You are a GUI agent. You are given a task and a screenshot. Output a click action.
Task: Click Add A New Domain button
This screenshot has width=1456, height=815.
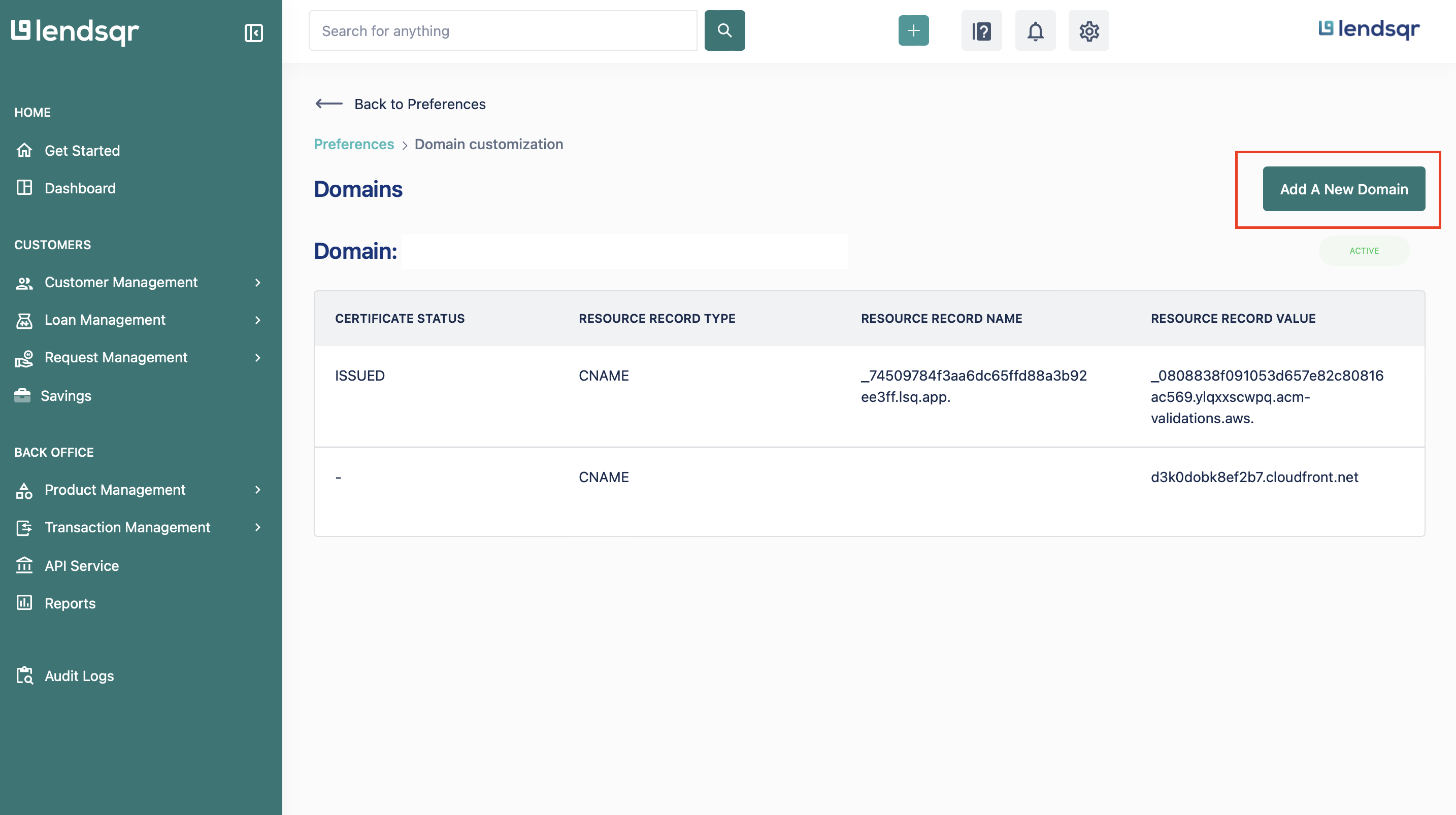[1343, 189]
